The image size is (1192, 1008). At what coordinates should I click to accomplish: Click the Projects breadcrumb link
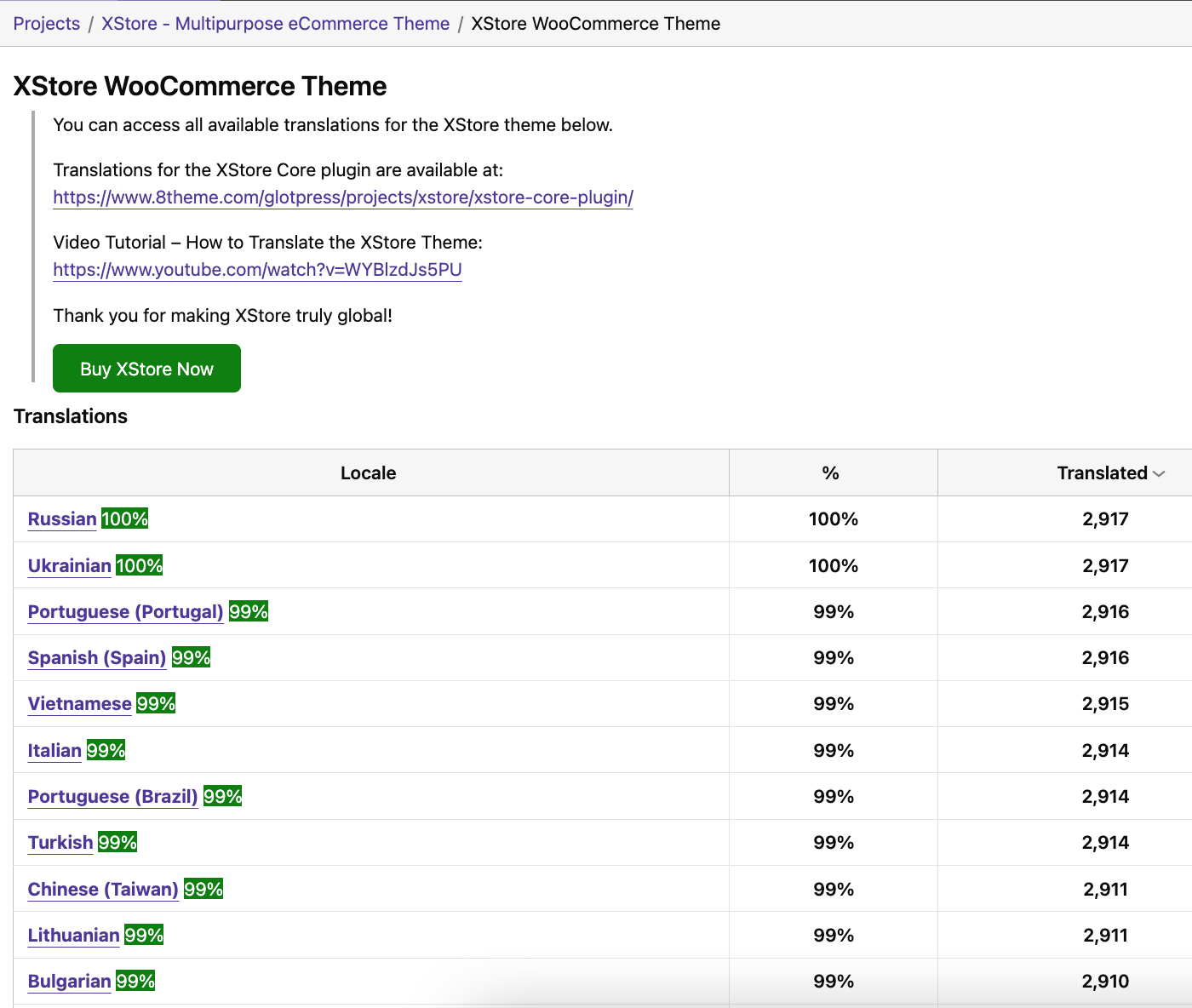click(46, 24)
